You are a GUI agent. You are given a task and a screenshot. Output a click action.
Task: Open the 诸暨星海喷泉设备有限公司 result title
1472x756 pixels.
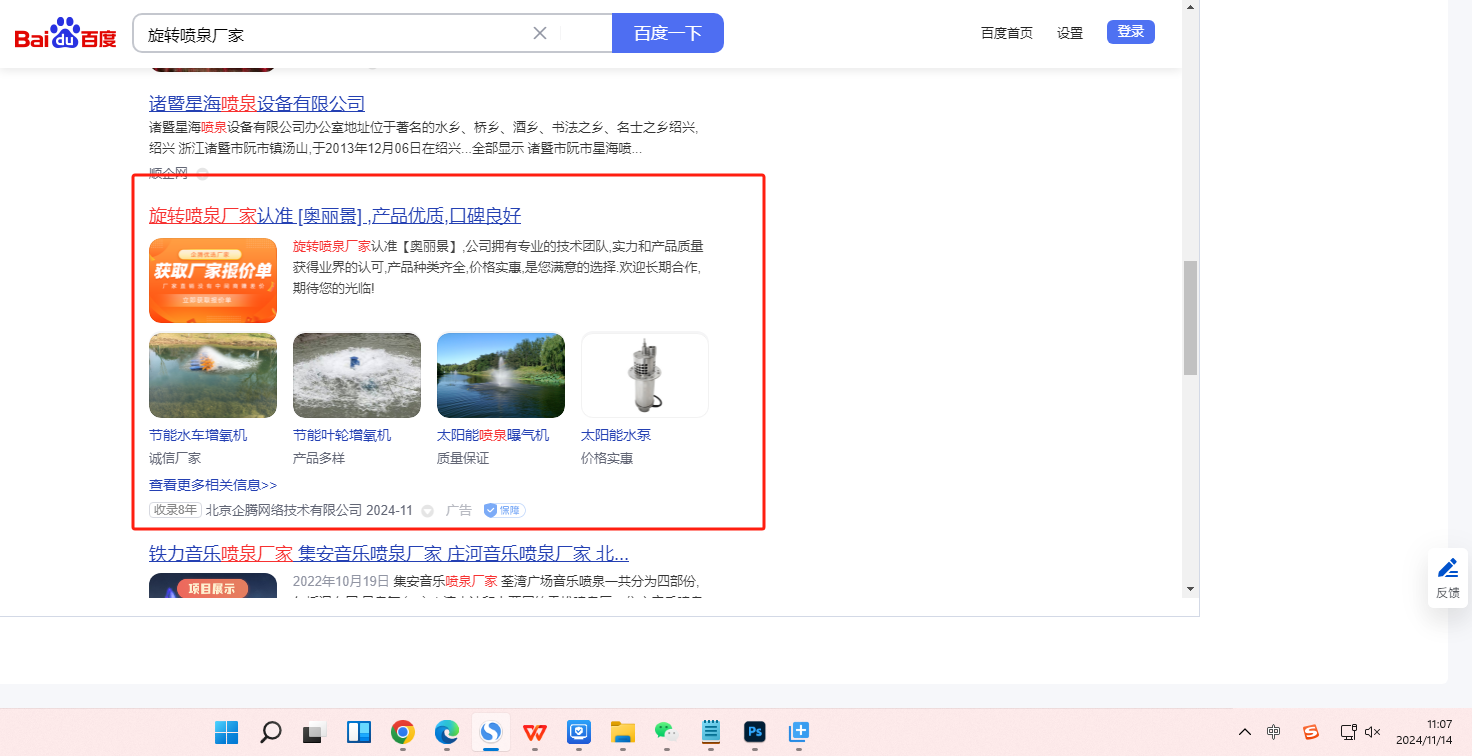[x=257, y=104]
